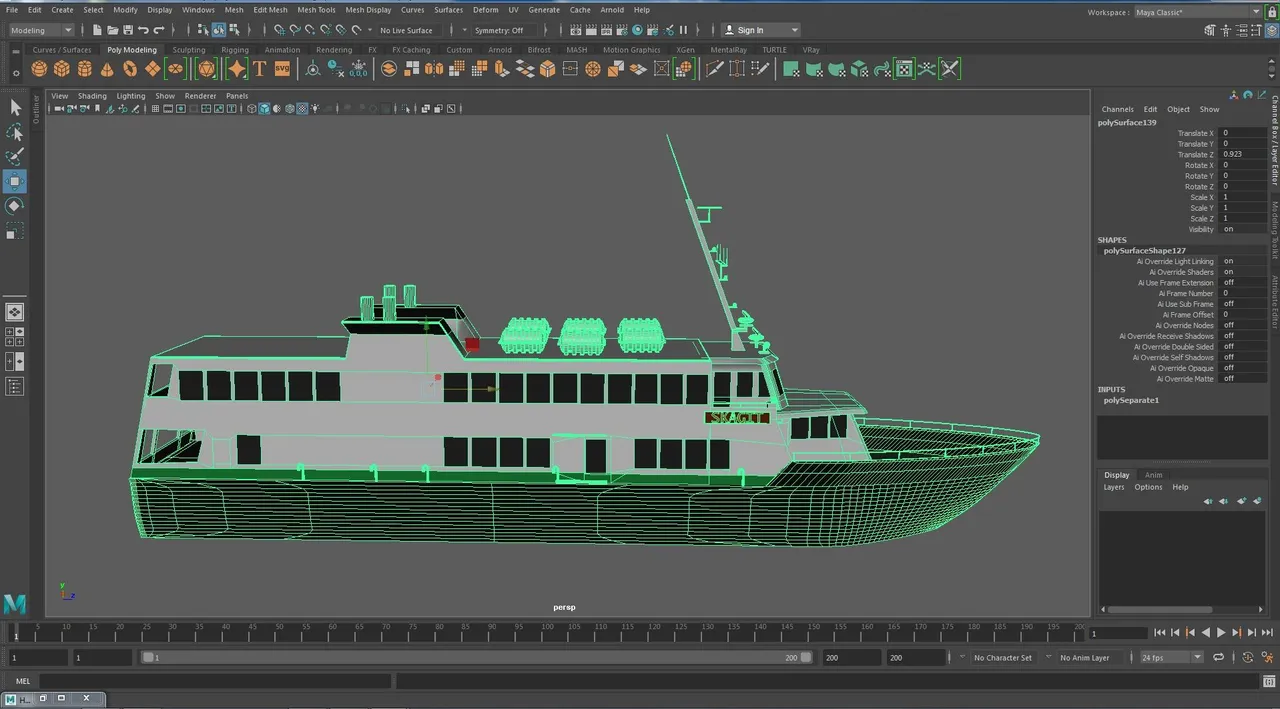
Task: Open the 24 fps frame rate dropdown
Action: [x=1171, y=658]
